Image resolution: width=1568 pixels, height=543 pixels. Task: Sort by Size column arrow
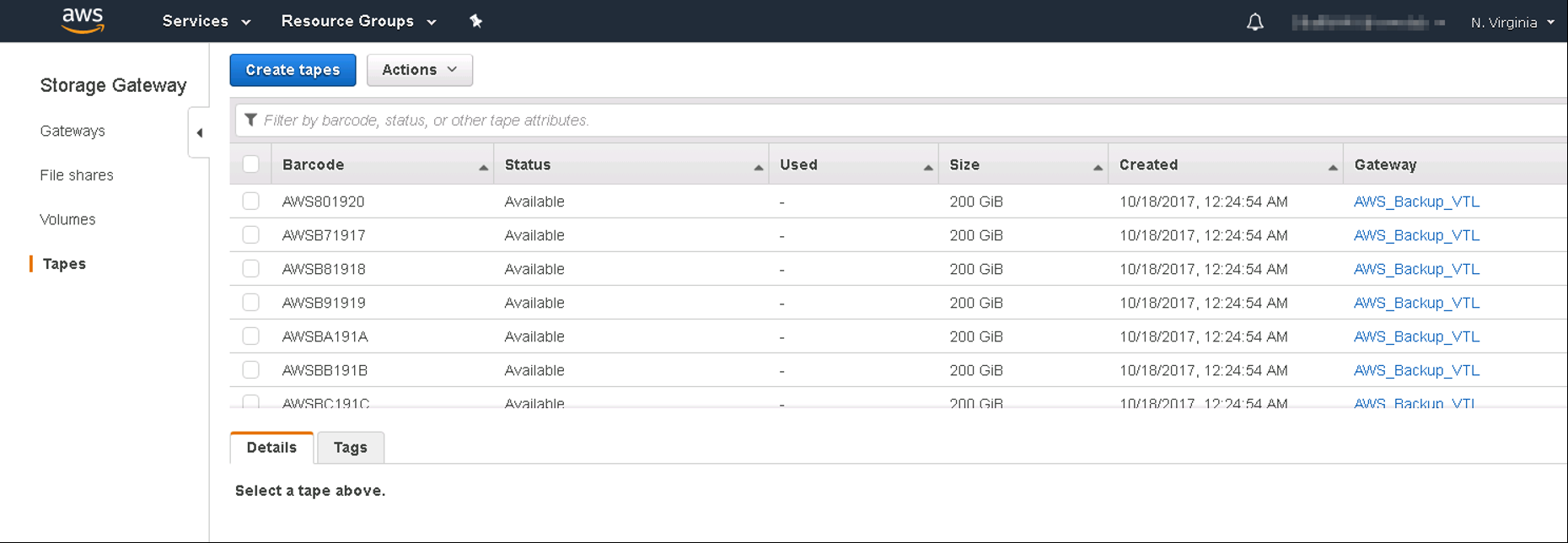(x=1097, y=167)
